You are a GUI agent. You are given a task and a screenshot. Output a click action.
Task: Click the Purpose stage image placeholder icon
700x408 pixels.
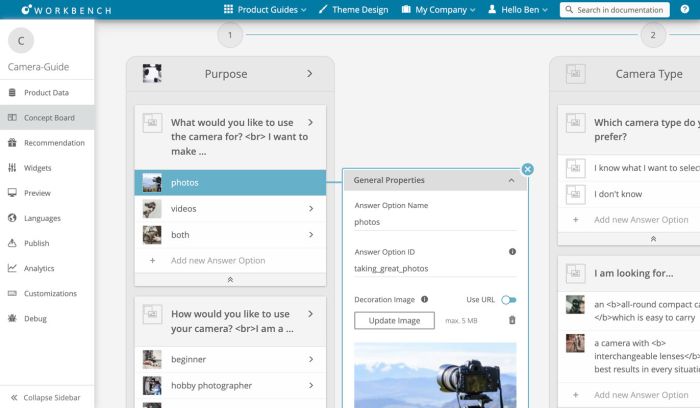(152, 73)
